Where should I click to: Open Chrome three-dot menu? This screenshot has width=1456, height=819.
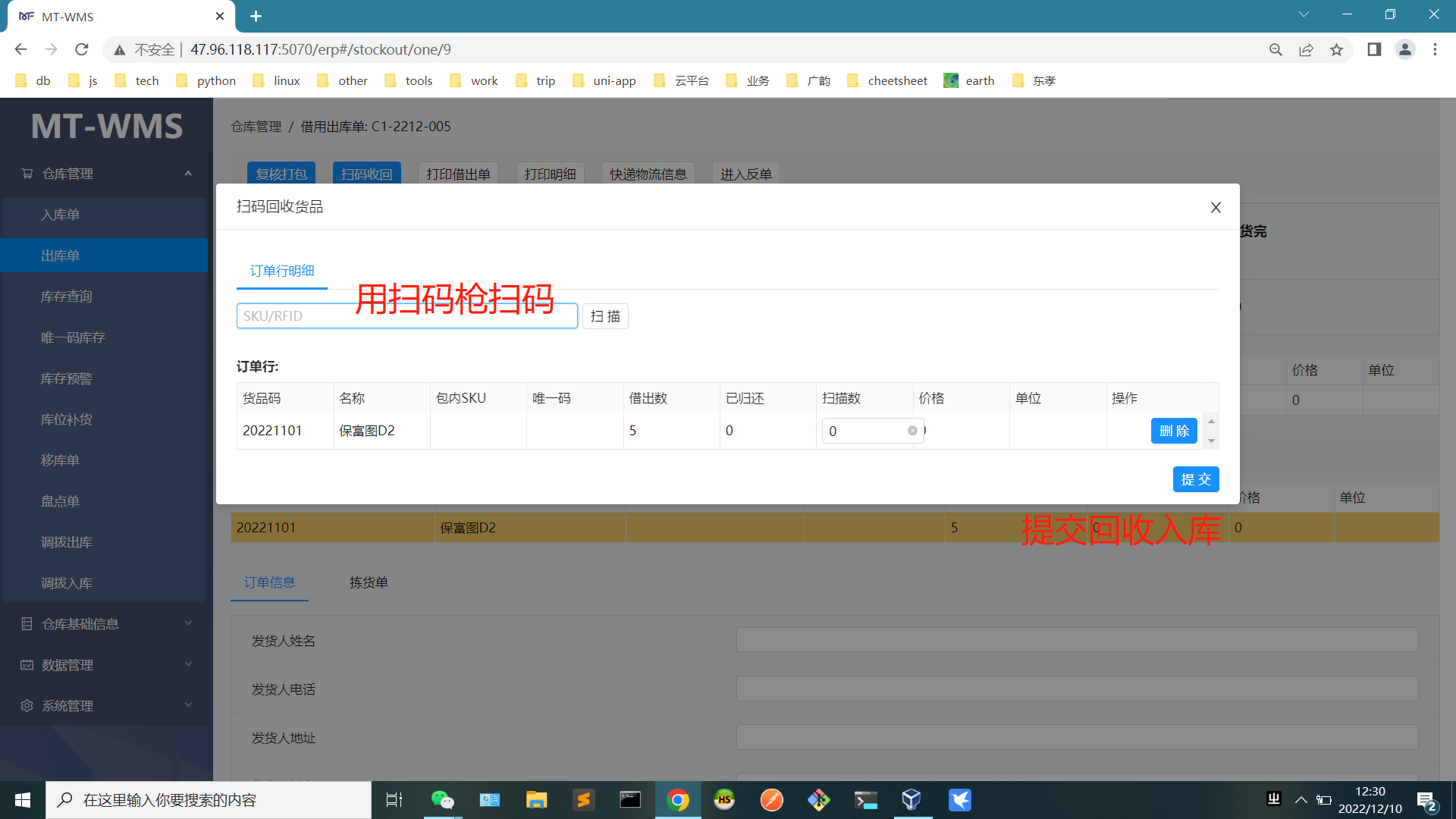[x=1435, y=49]
